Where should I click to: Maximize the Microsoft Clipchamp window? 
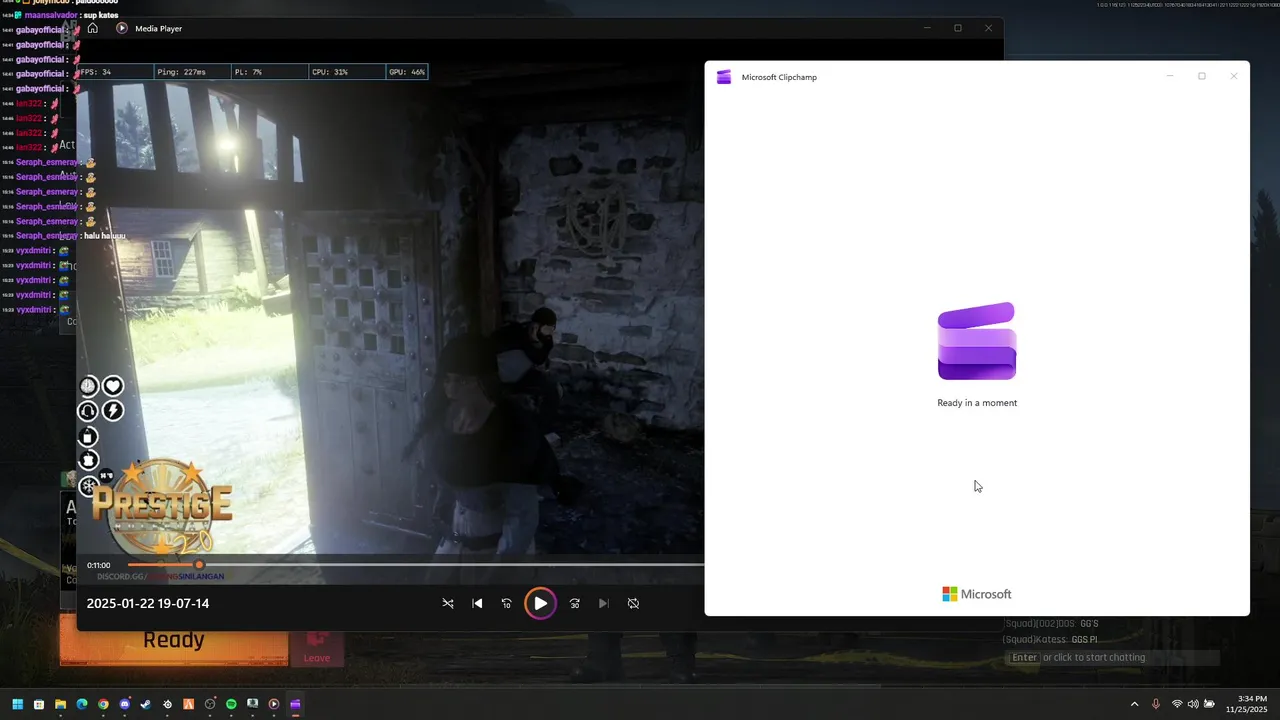pos(1201,76)
